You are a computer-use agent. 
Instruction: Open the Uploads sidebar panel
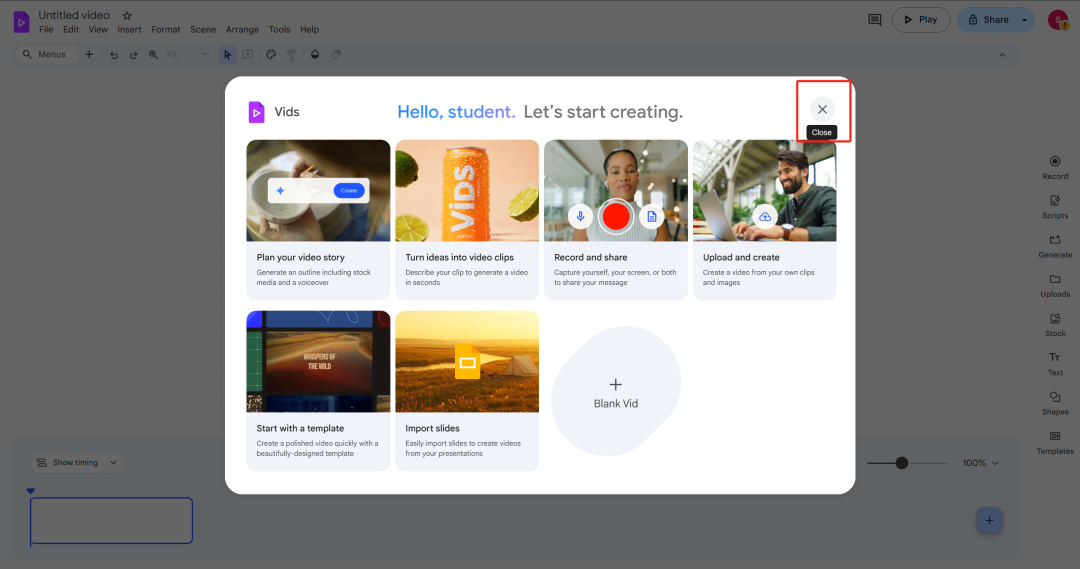pos(1055,286)
